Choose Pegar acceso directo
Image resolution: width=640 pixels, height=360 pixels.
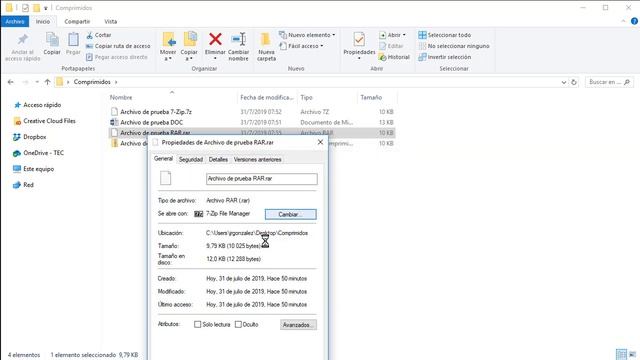(x=117, y=57)
